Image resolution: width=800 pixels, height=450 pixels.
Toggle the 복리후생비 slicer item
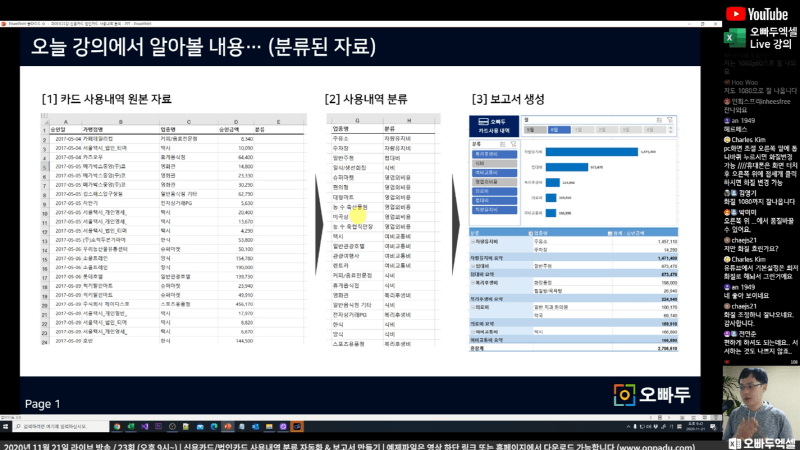tap(488, 154)
